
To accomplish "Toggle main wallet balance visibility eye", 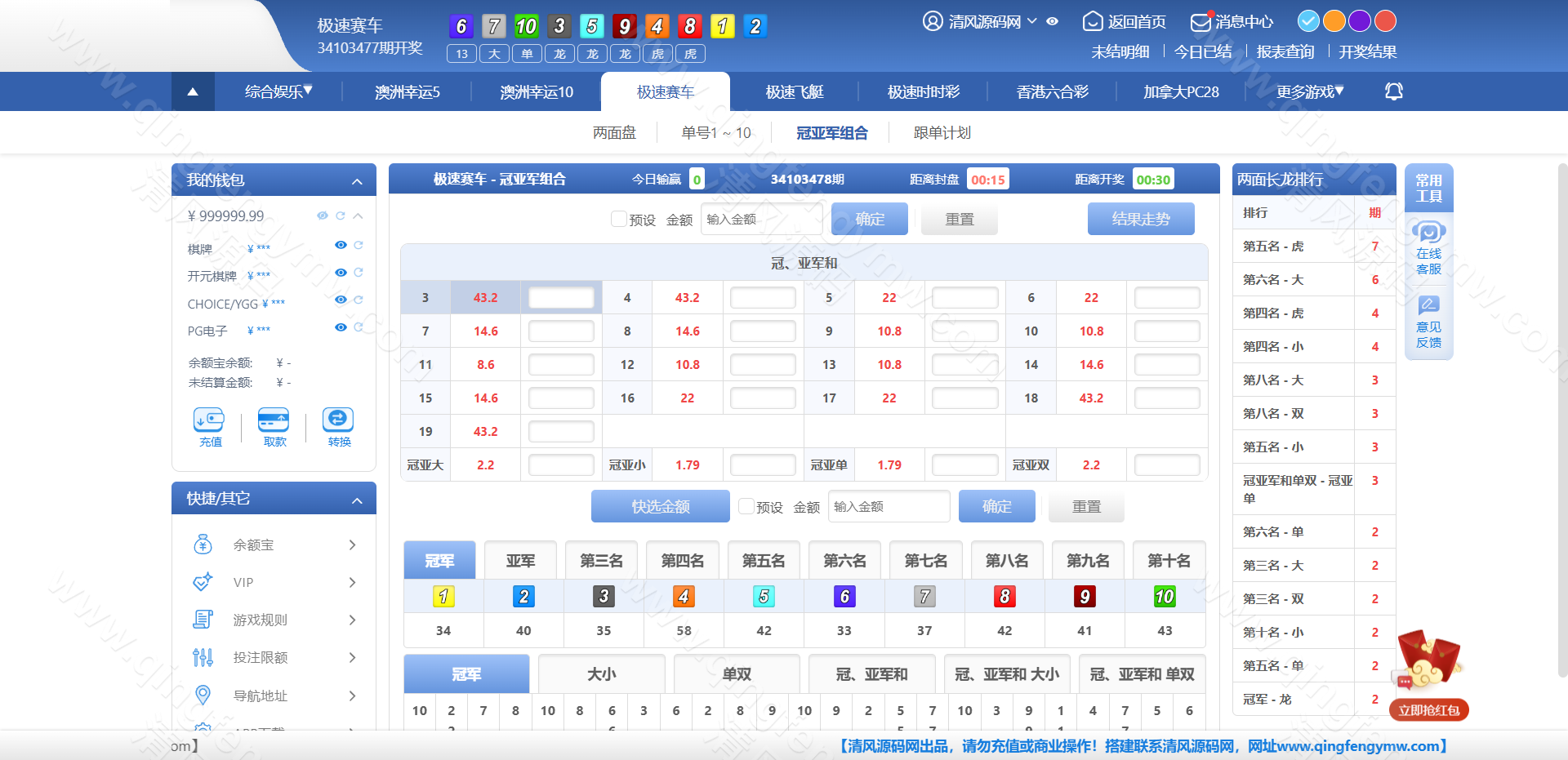I will (323, 216).
